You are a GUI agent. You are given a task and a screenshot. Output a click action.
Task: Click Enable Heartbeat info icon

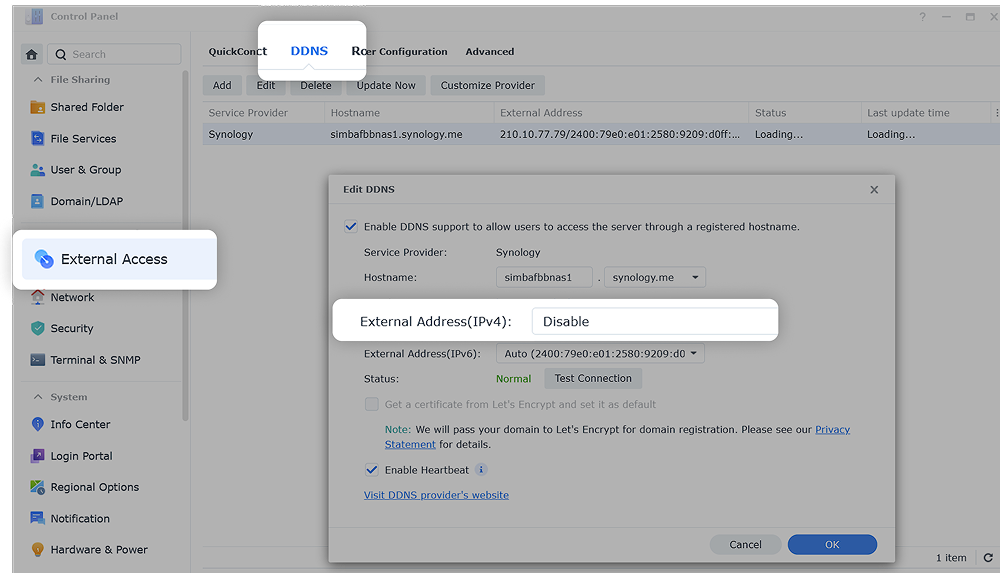pyautogui.click(x=481, y=470)
